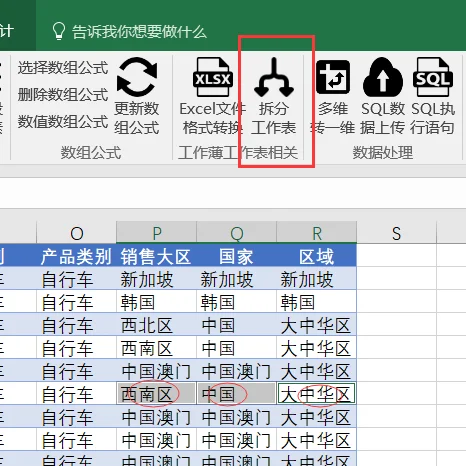
Task: Click the lightbulb Tell Me icon
Action: click(59, 31)
